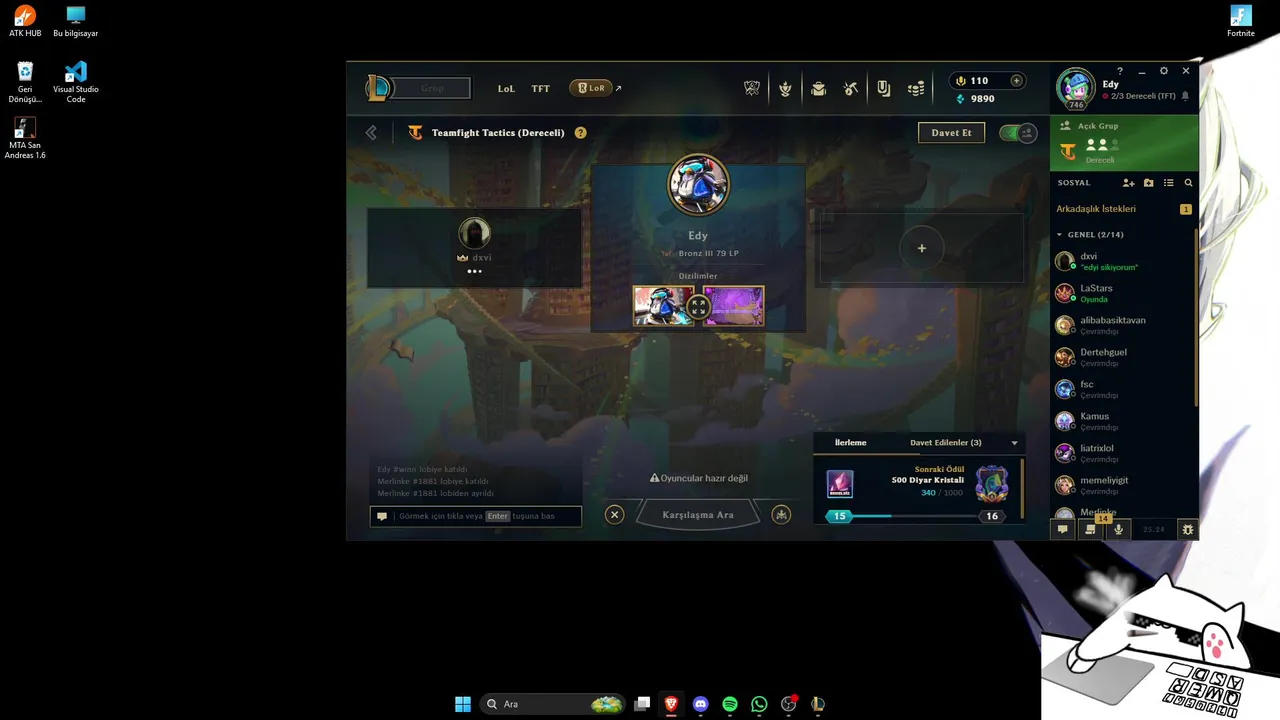The width and height of the screenshot is (1280, 720).
Task: Select friend dxvi in the list
Action: click(1123, 261)
